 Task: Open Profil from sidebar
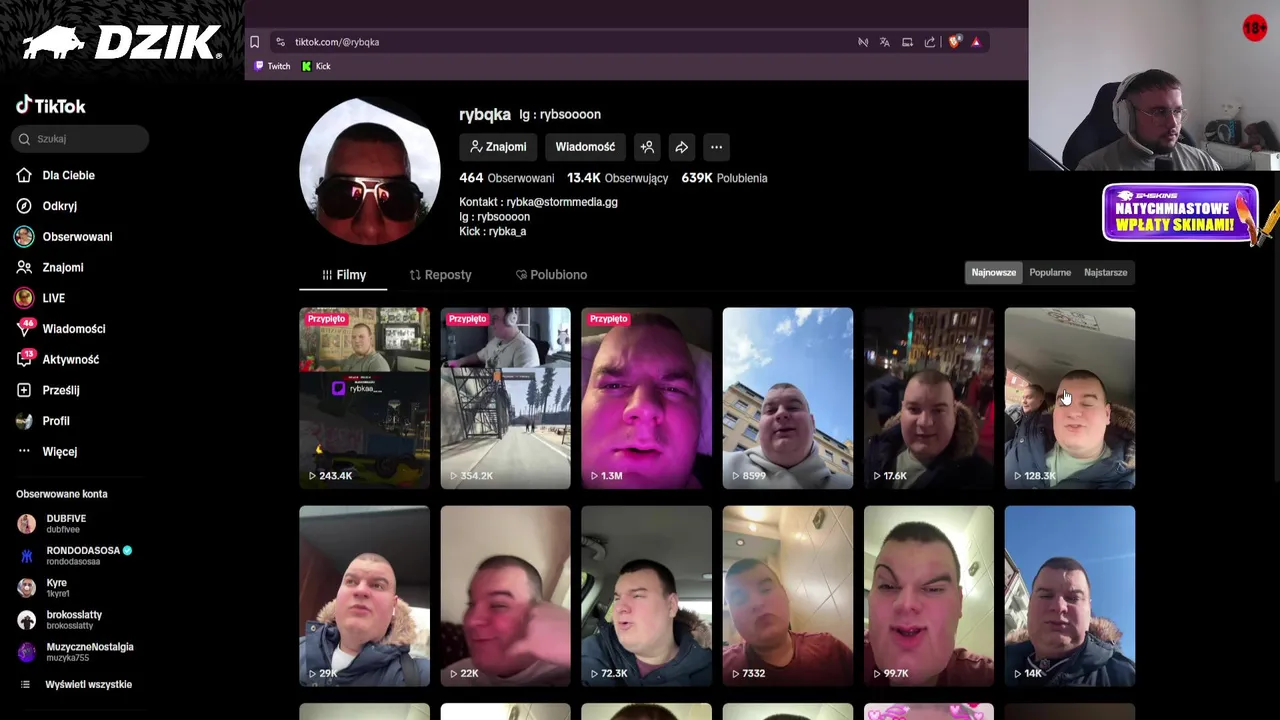click(x=56, y=421)
